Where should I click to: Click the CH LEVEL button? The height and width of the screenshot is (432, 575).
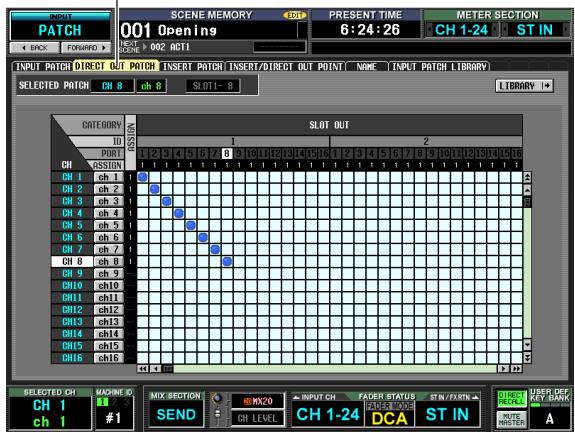[x=257, y=418]
